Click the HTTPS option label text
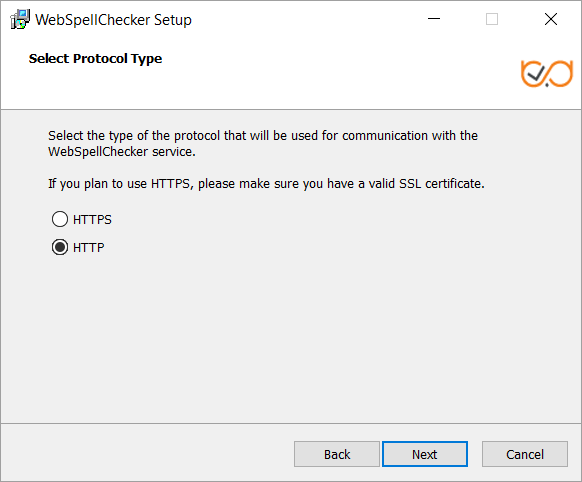 92,220
